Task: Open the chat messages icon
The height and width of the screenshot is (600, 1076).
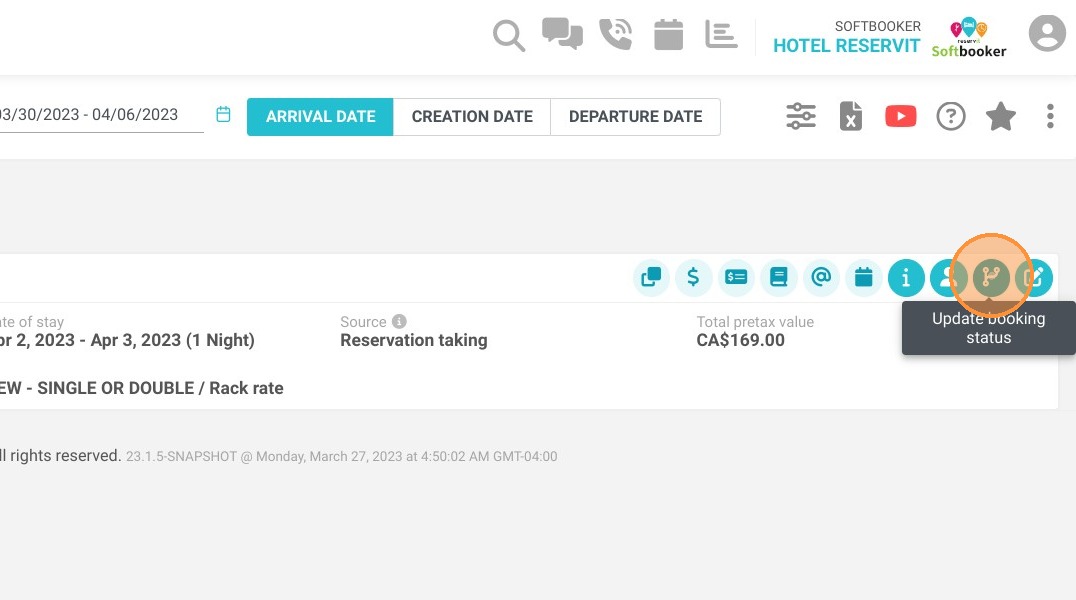Action: point(562,34)
